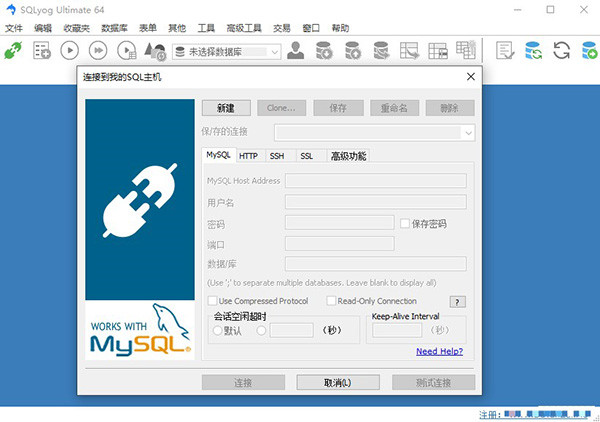Open the 收藏夹 menu
Screen dimensions: 600x422
coord(77,28)
